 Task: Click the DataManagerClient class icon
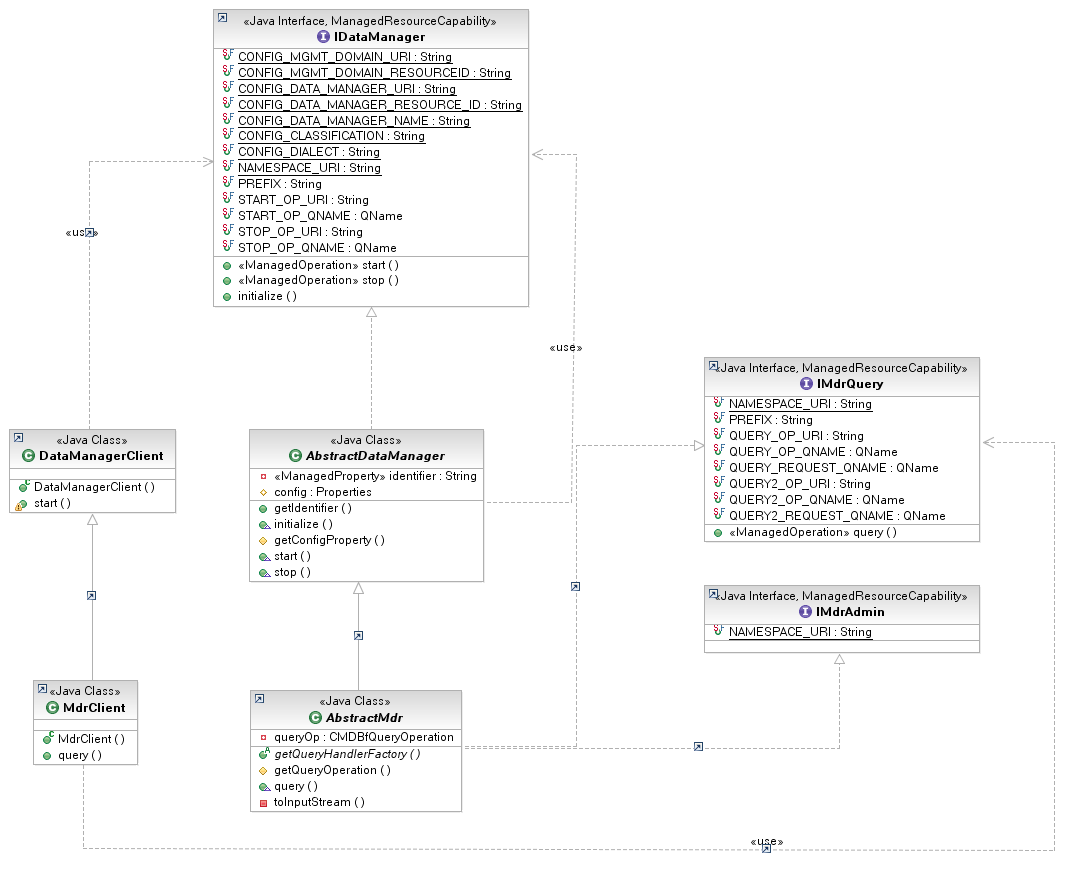[28, 456]
